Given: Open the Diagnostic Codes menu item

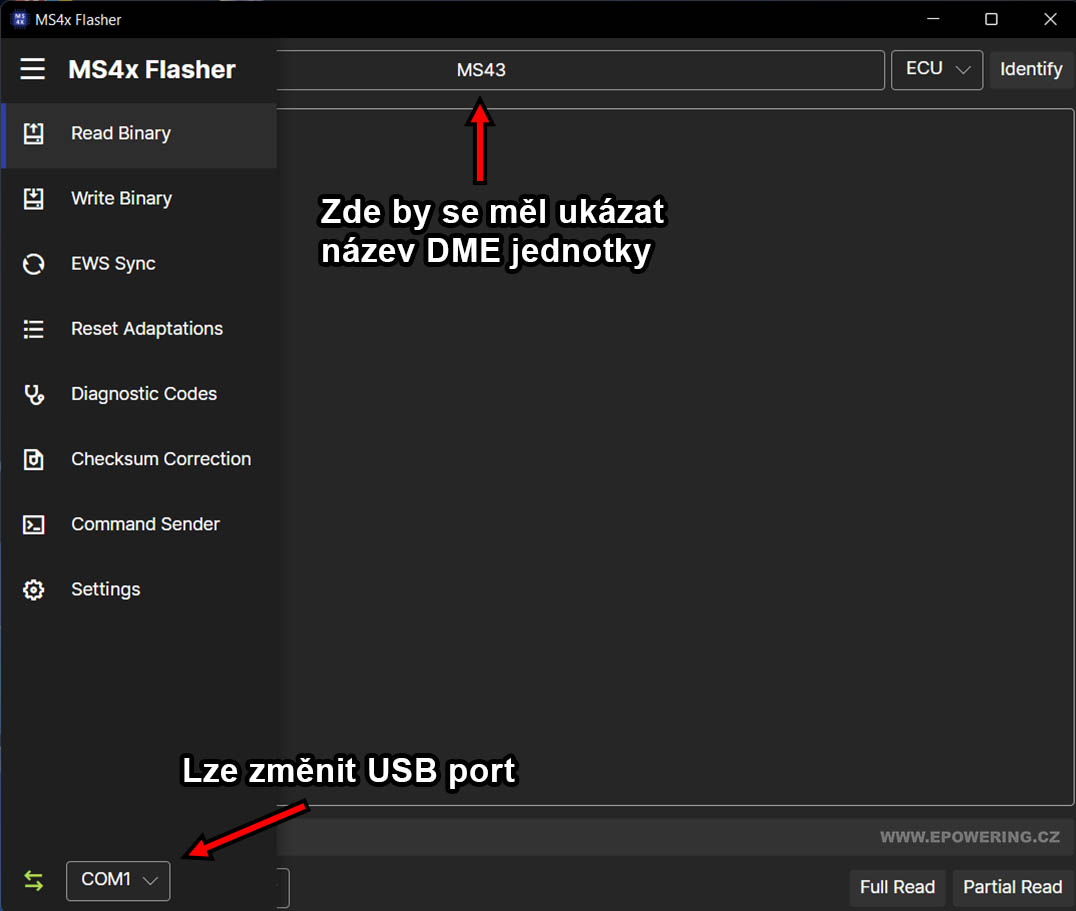Looking at the screenshot, I should point(139,394).
